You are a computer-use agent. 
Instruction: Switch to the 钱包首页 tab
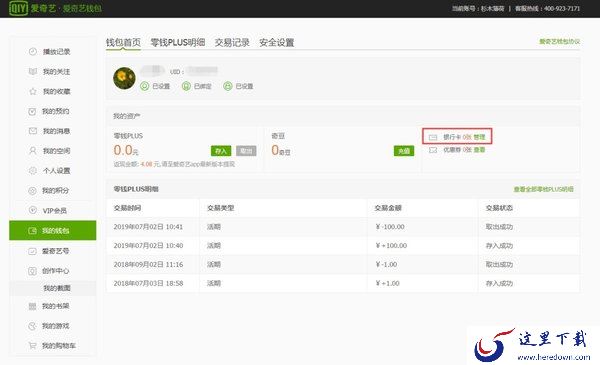click(x=123, y=42)
